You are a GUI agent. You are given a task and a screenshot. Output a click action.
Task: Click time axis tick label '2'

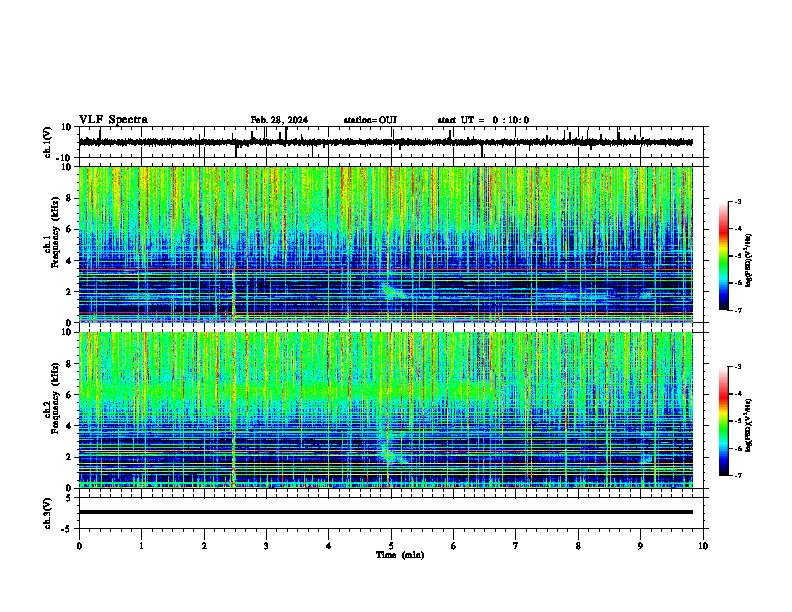click(204, 546)
